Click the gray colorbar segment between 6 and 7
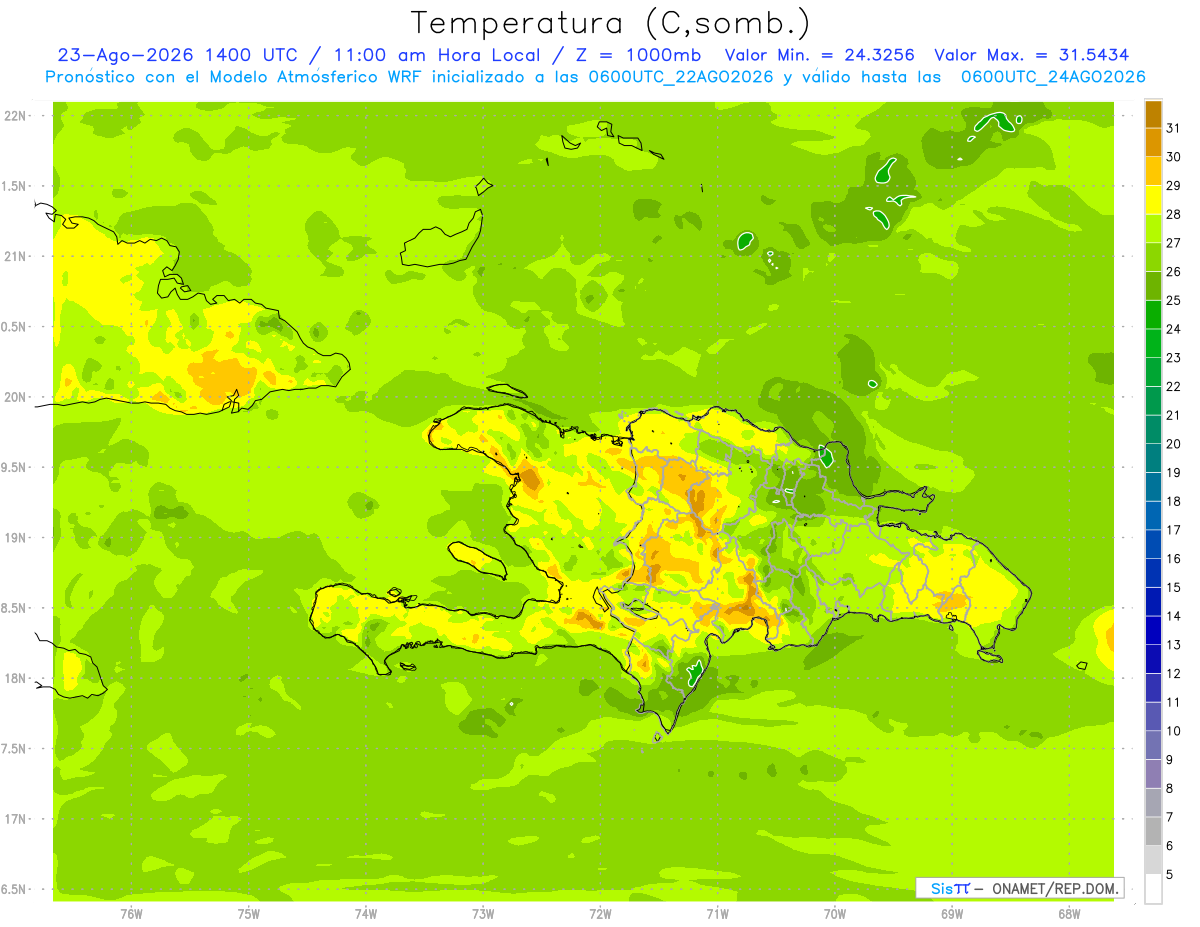 click(x=1153, y=831)
